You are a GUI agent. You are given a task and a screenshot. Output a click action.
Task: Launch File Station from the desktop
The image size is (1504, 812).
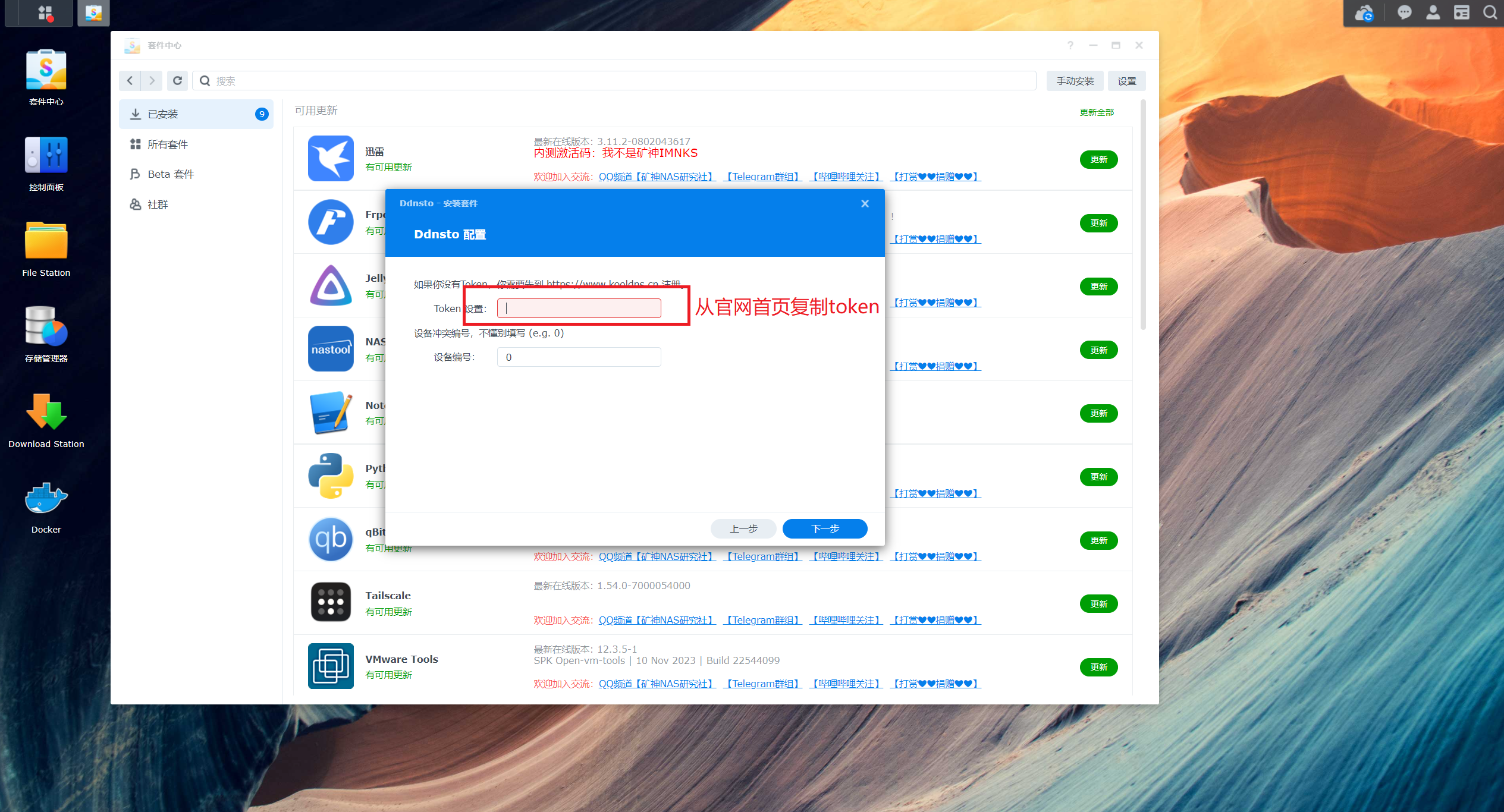[46, 241]
